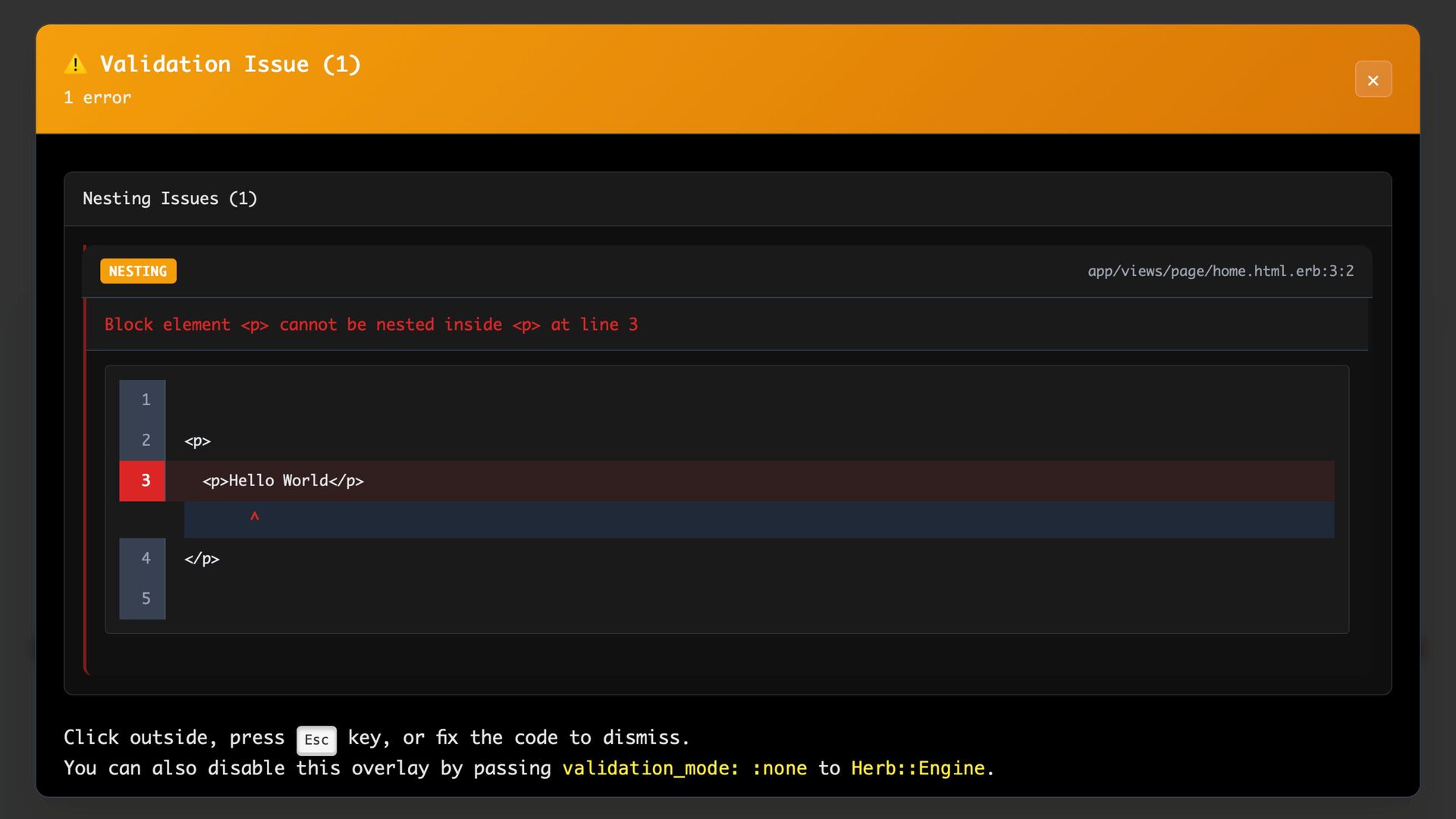Click line number 5 in the gutter
Image resolution: width=1456 pixels, height=819 pixels.
[146, 599]
